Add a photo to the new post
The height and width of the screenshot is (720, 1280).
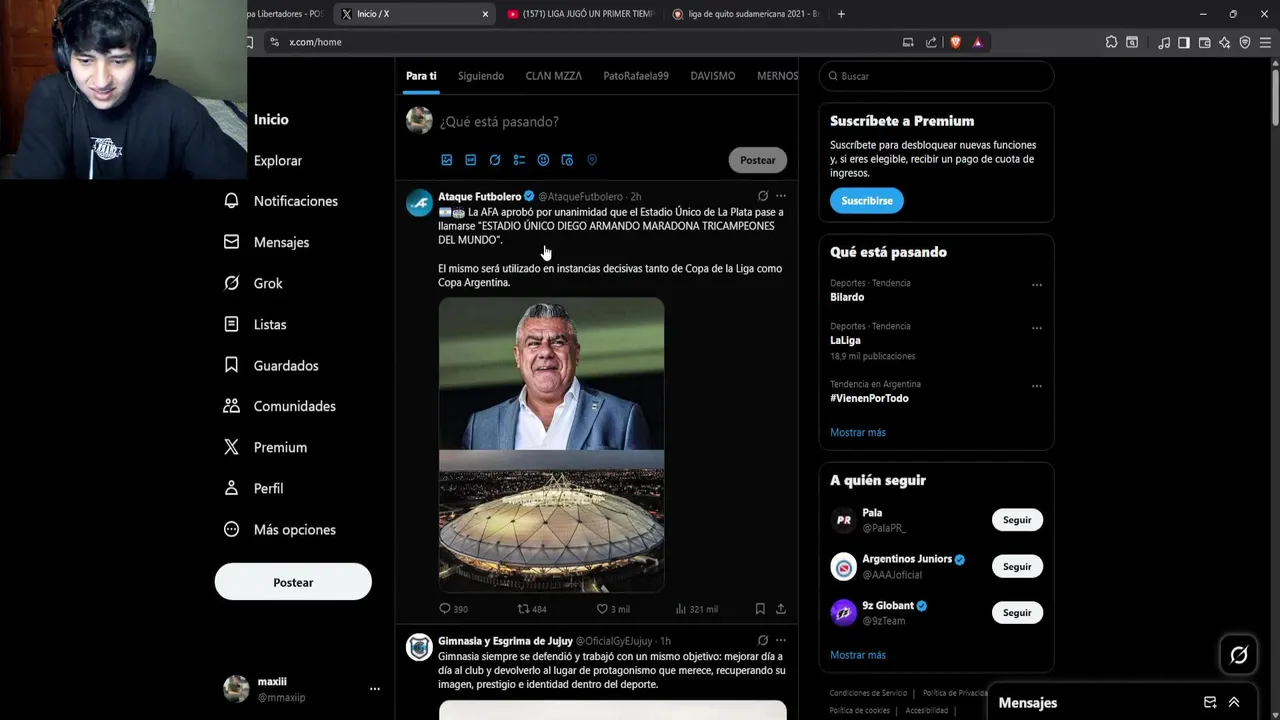447,160
